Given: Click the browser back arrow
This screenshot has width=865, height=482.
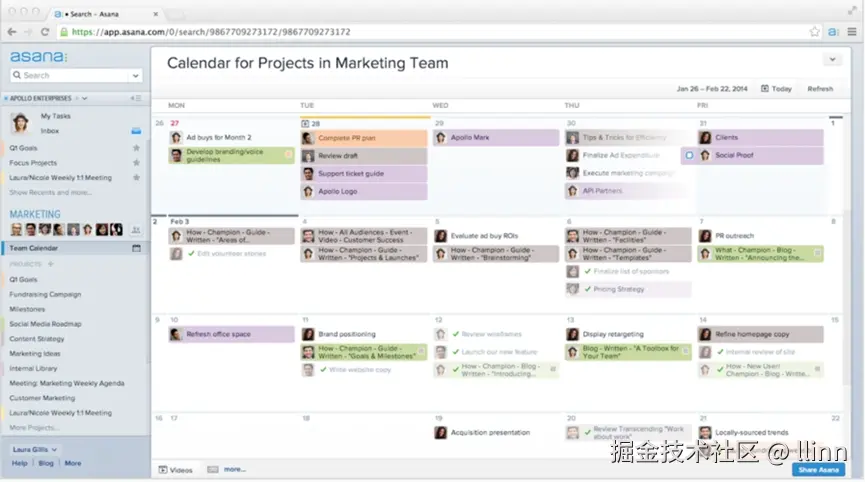Looking at the screenshot, I should 12,32.
